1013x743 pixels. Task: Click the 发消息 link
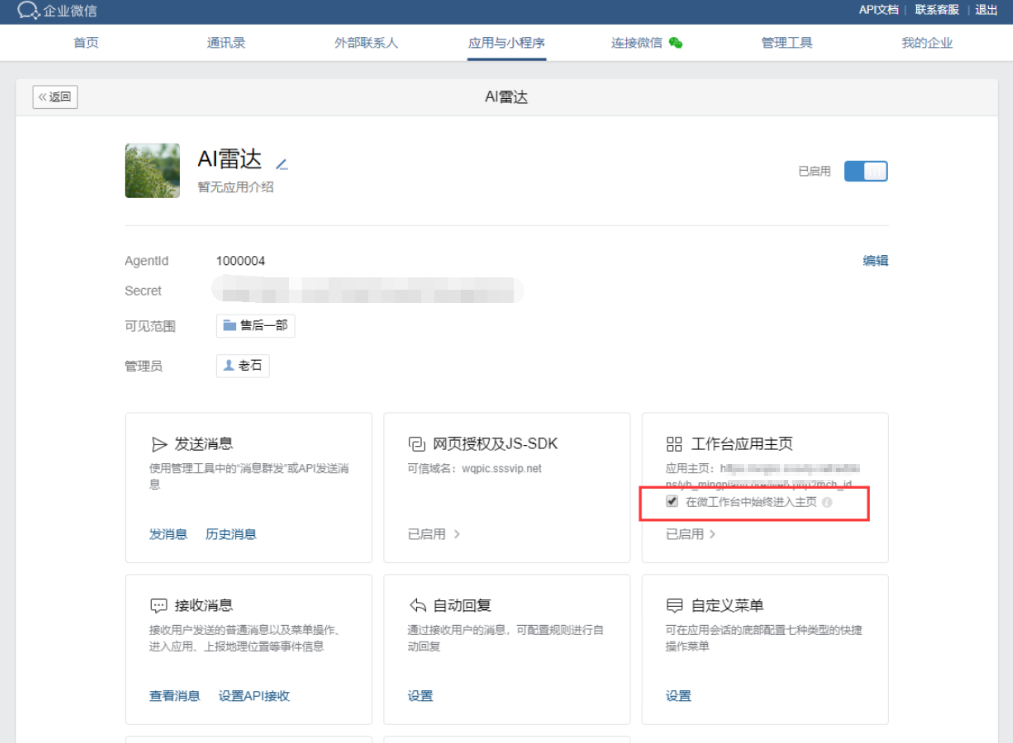(168, 534)
